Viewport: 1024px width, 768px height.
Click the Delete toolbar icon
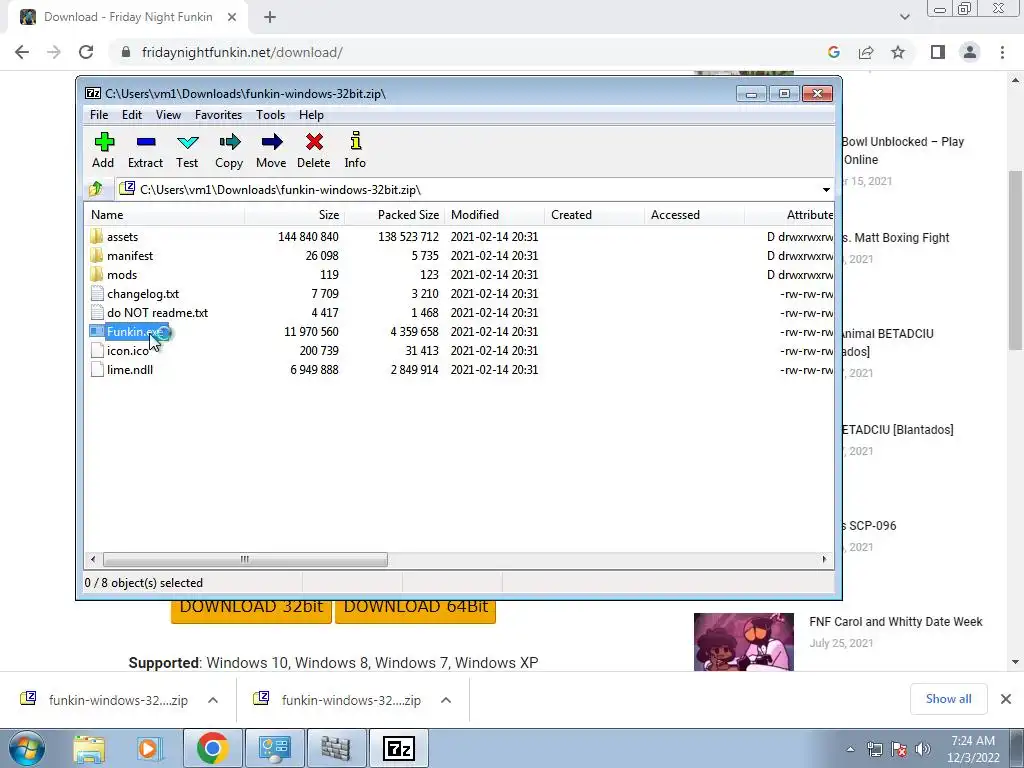tap(313, 150)
